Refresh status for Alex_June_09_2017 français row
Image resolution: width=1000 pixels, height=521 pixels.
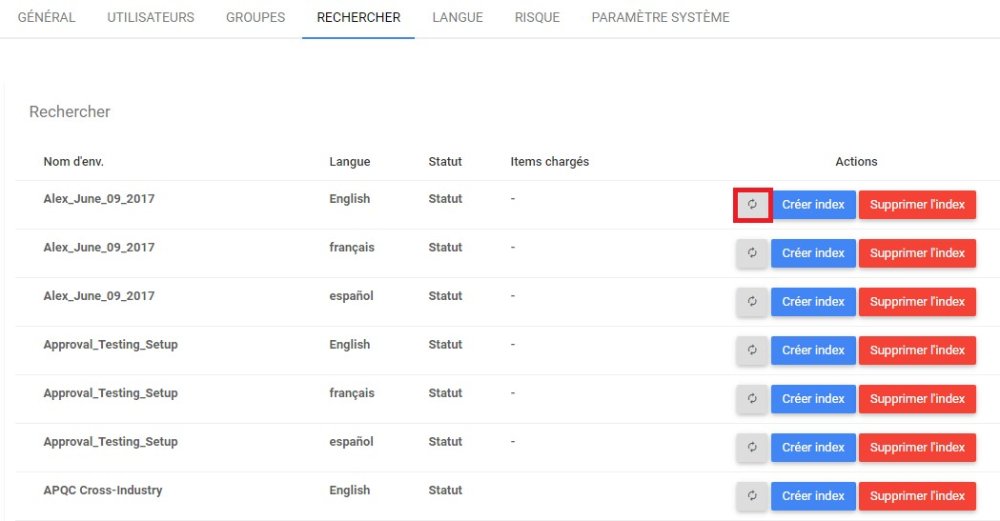pyautogui.click(x=752, y=253)
